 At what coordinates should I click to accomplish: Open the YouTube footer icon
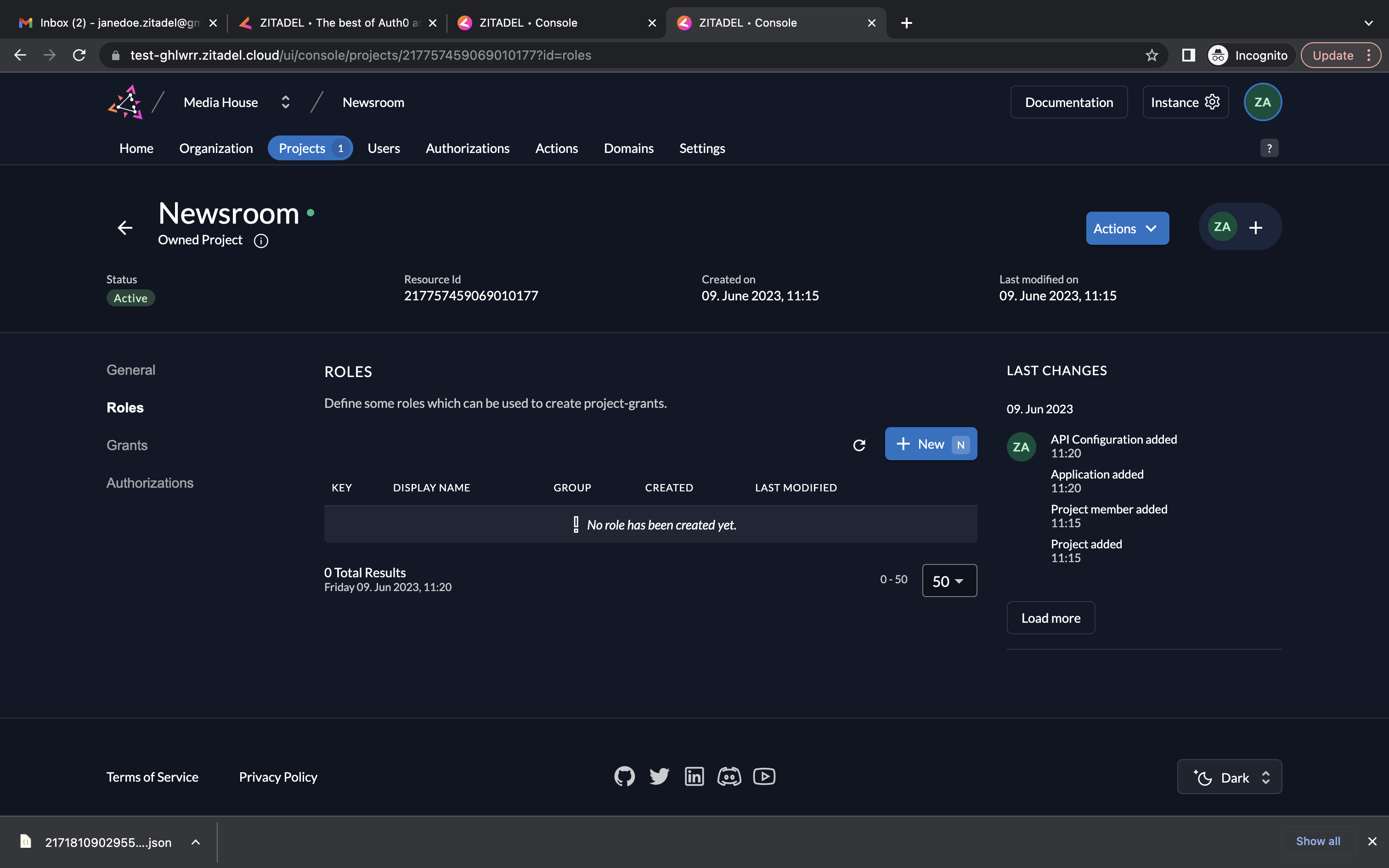coord(764,777)
